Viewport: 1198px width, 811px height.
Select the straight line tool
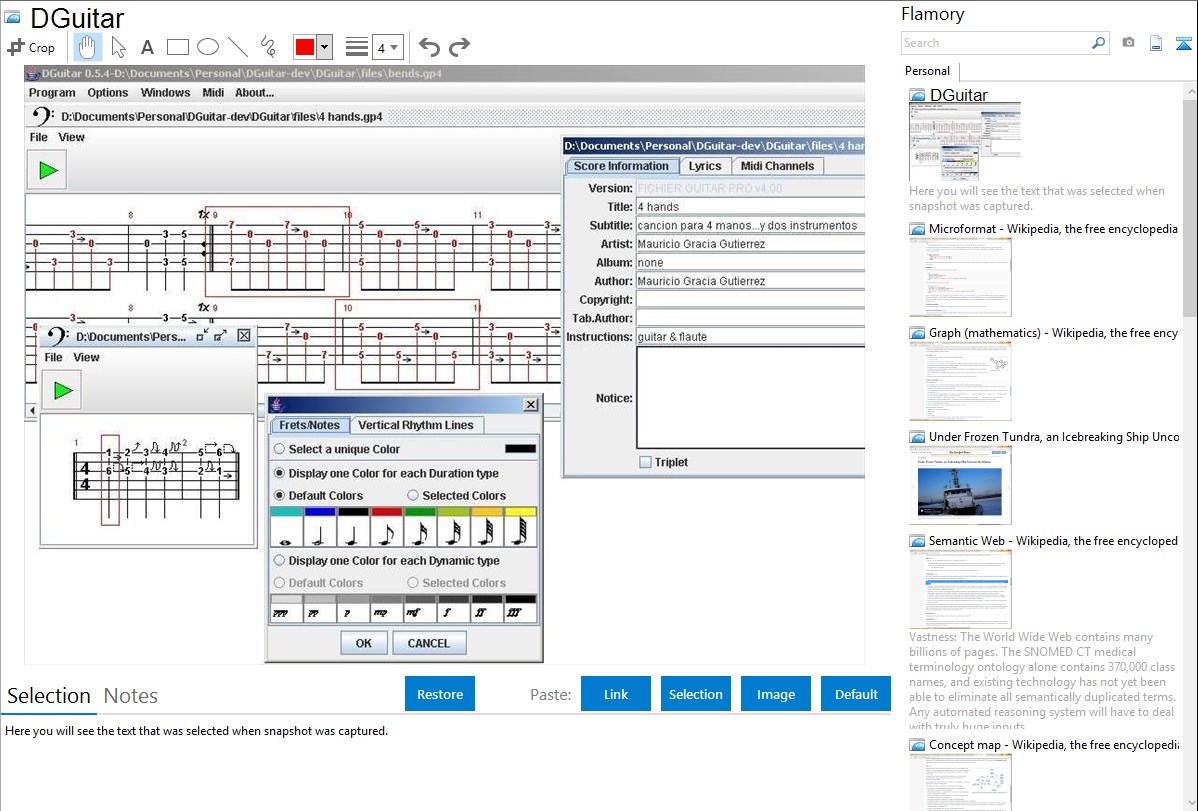point(238,47)
